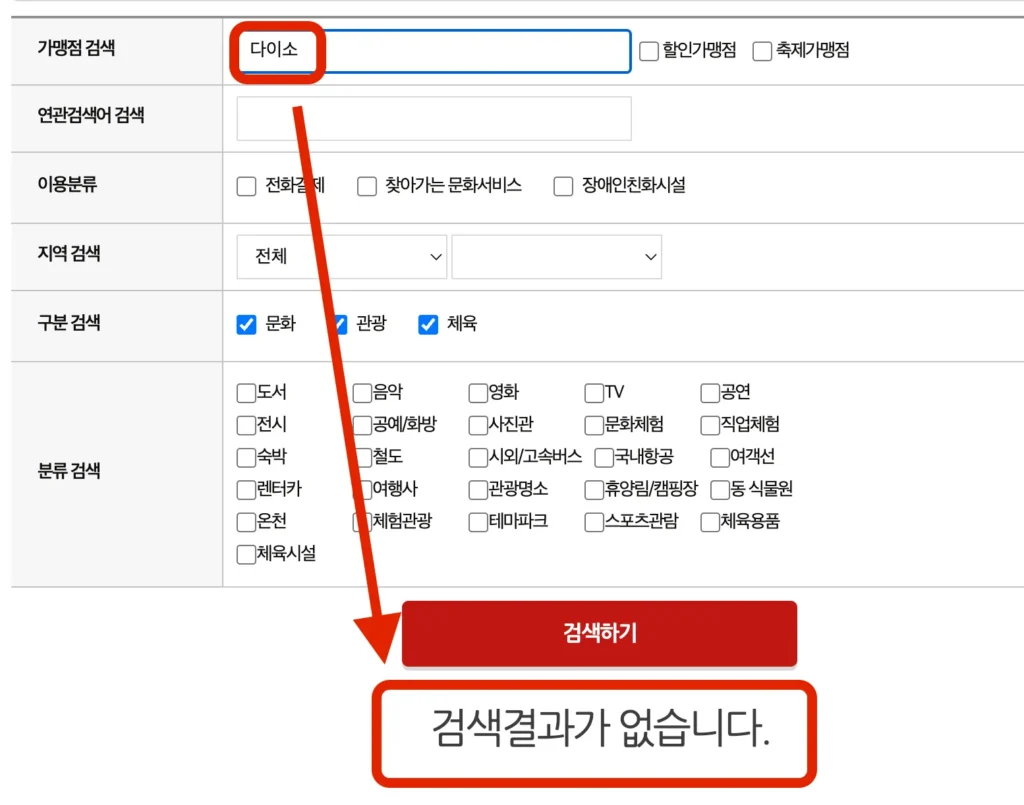
Task: Click the 검색결과가 없습니다 message text
Action: coord(600,728)
